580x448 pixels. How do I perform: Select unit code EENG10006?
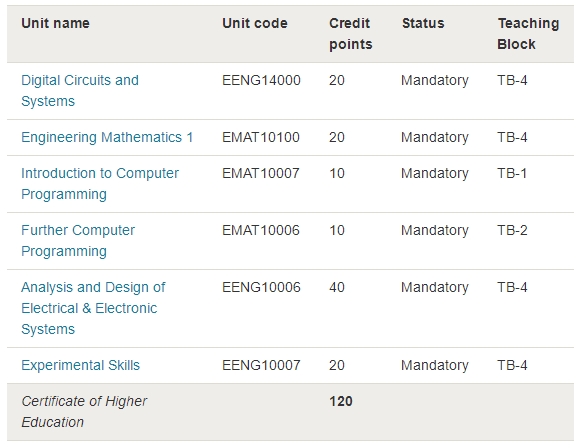point(261,287)
